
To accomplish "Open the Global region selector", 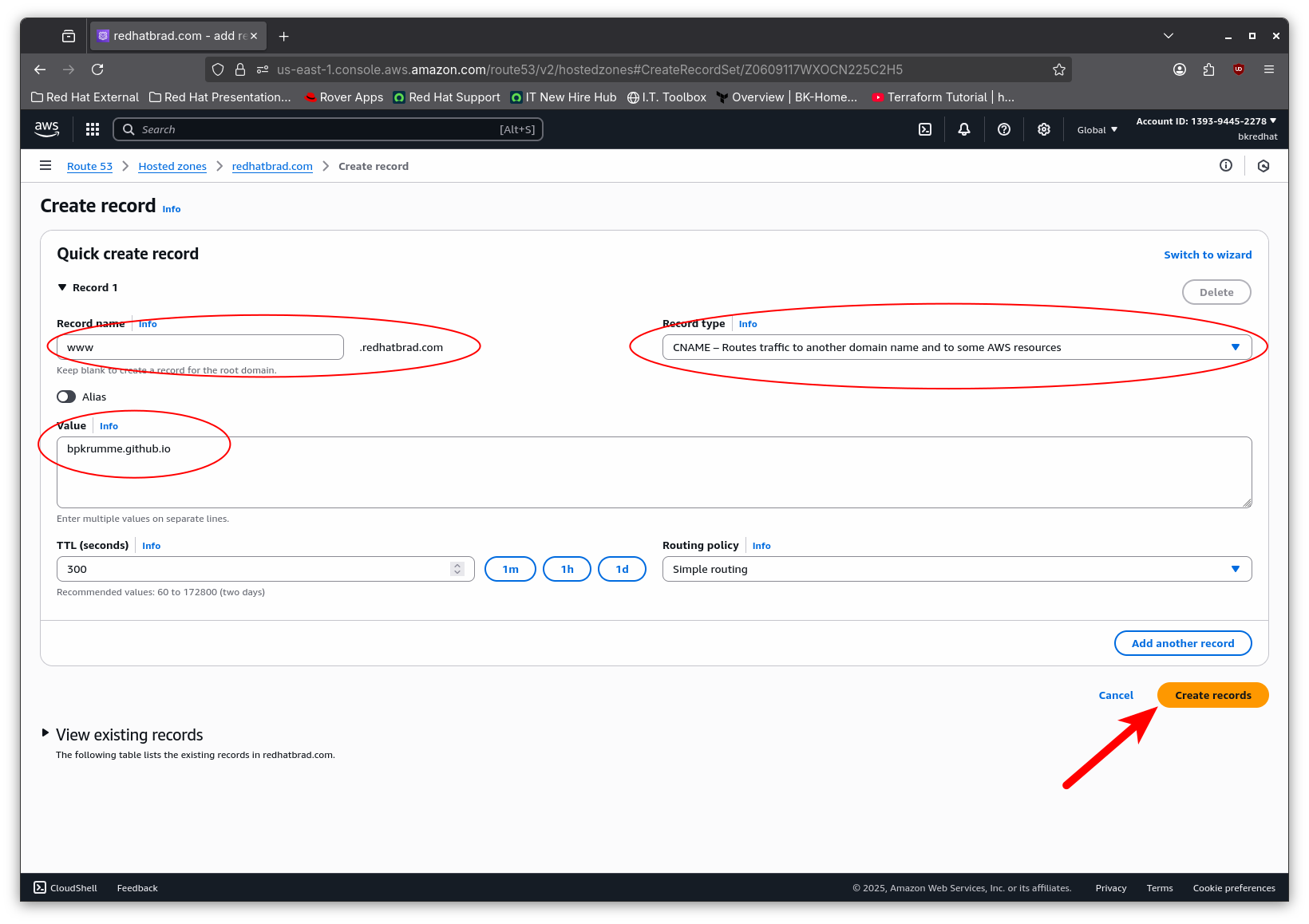I will click(1097, 130).
